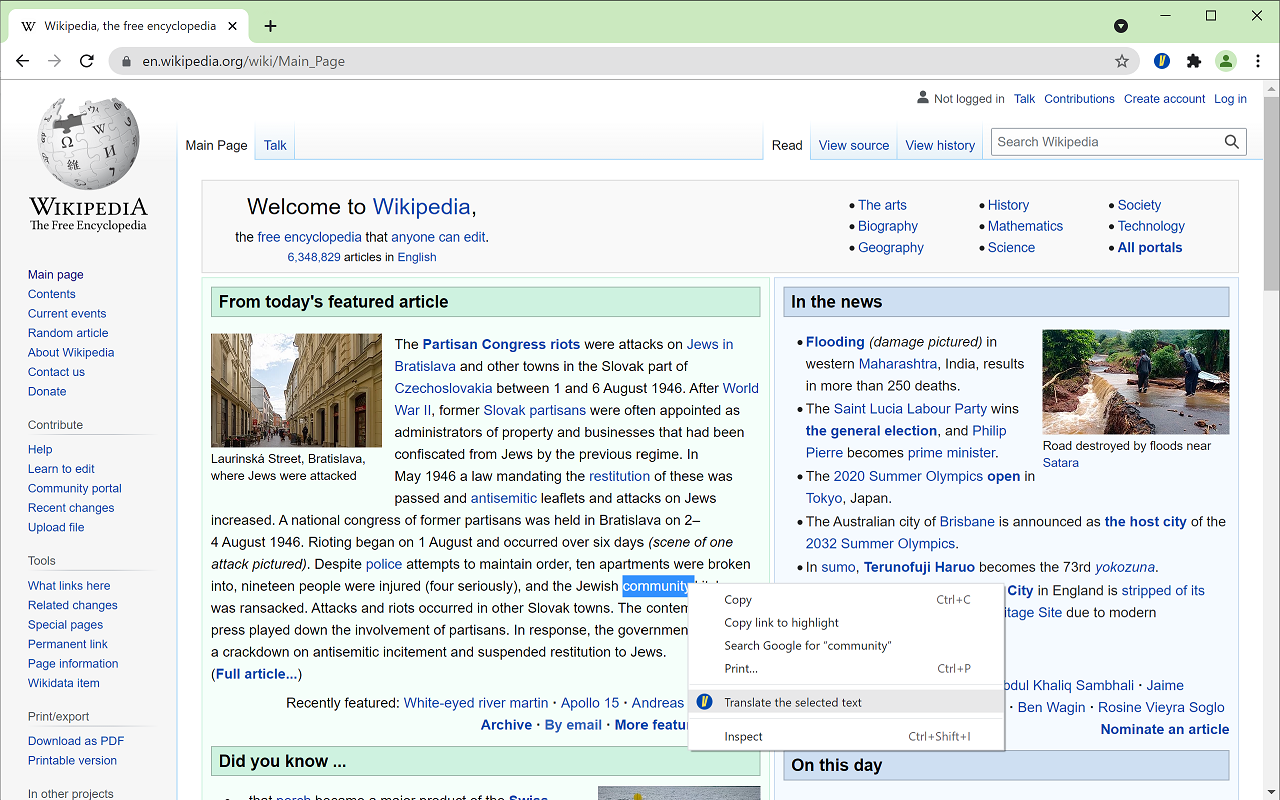Open Contributions link at top
This screenshot has height=800, width=1280.
tap(1079, 99)
